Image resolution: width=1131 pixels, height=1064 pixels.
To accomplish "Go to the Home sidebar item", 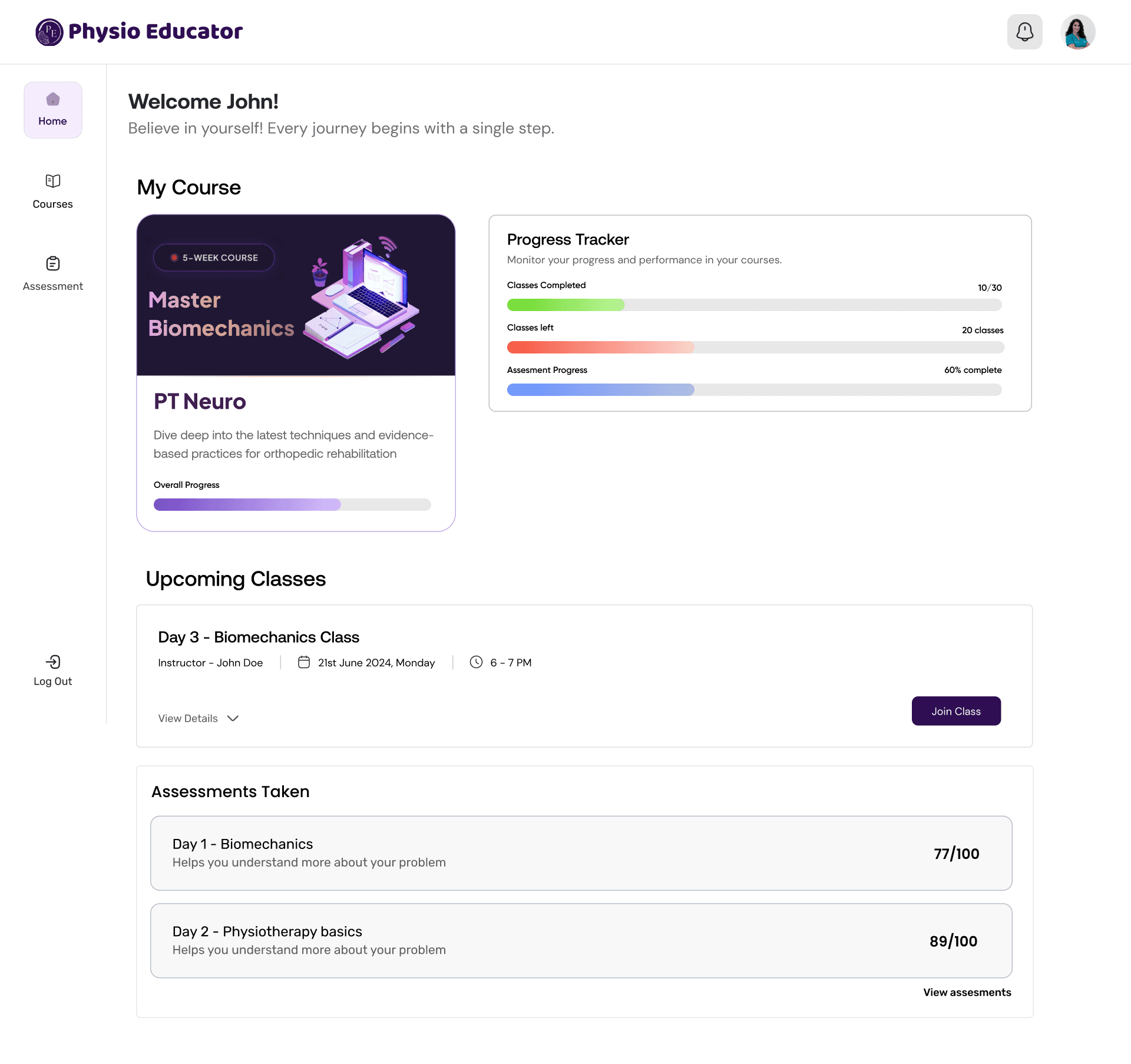I will (x=53, y=110).
